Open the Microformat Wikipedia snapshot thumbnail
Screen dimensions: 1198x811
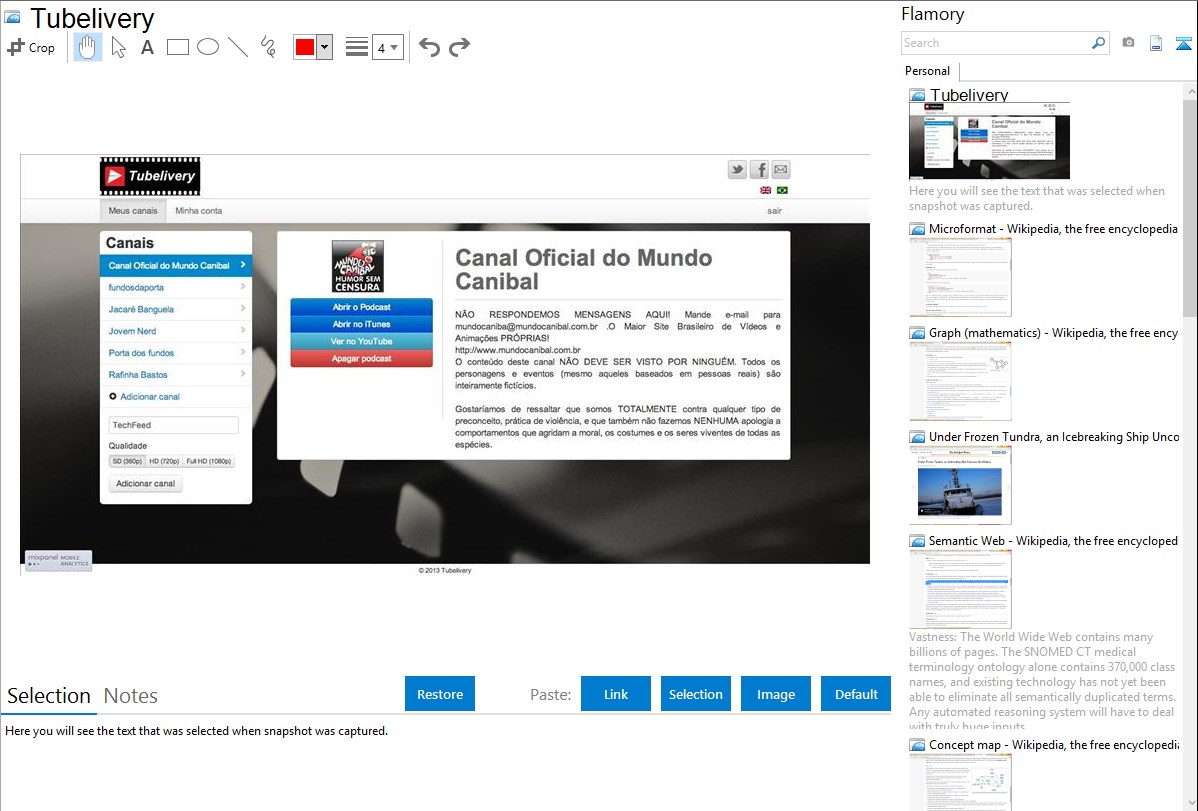point(960,277)
